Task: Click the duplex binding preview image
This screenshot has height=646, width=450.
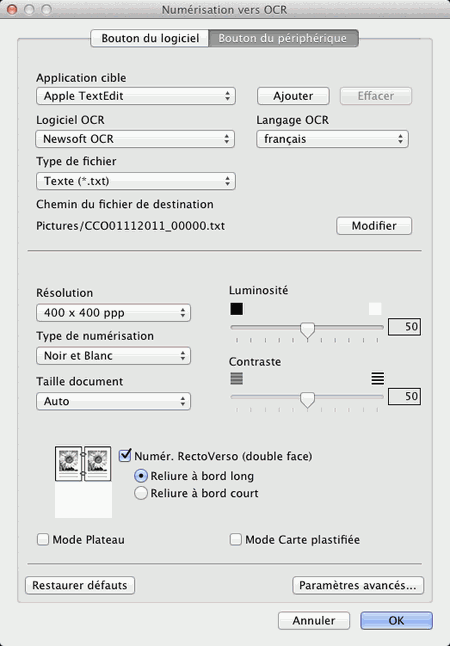Action: 83,464
